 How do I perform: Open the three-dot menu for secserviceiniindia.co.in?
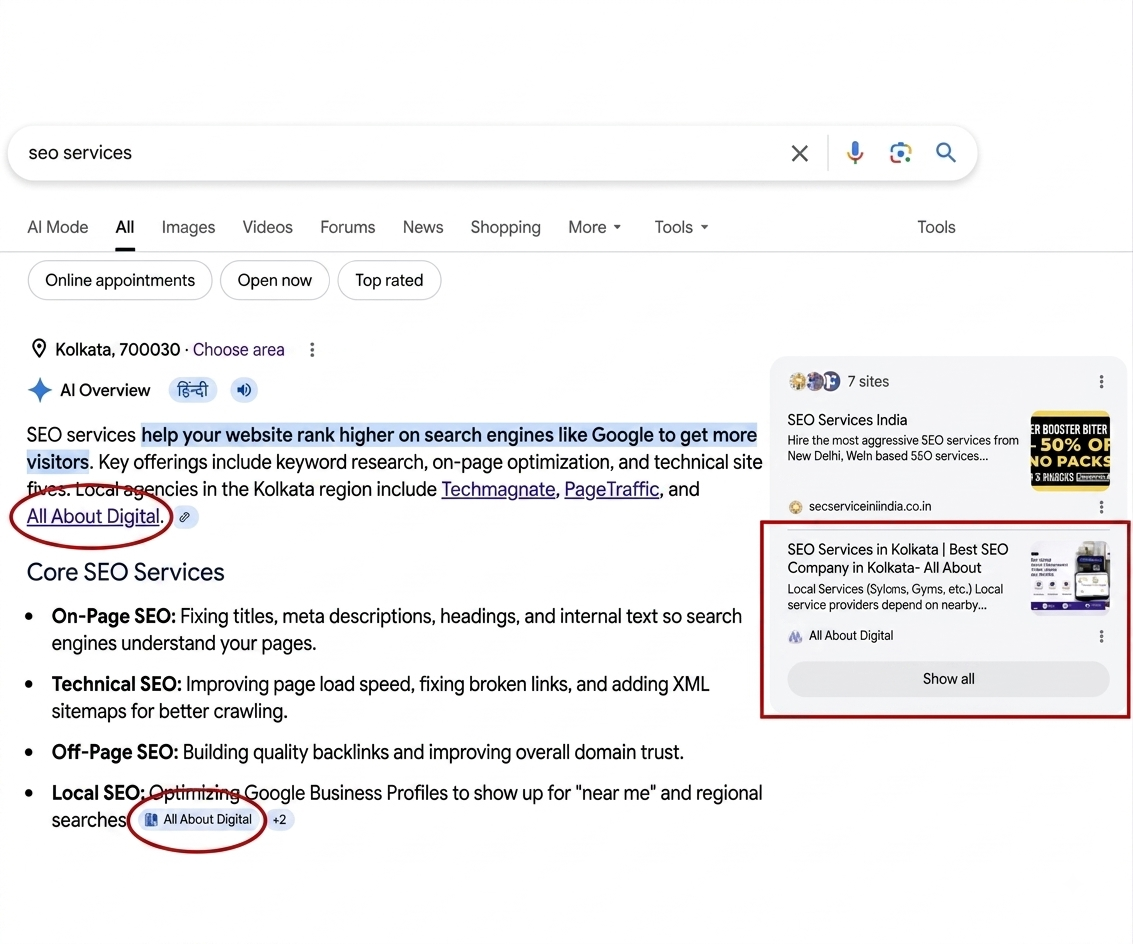[x=1101, y=507]
